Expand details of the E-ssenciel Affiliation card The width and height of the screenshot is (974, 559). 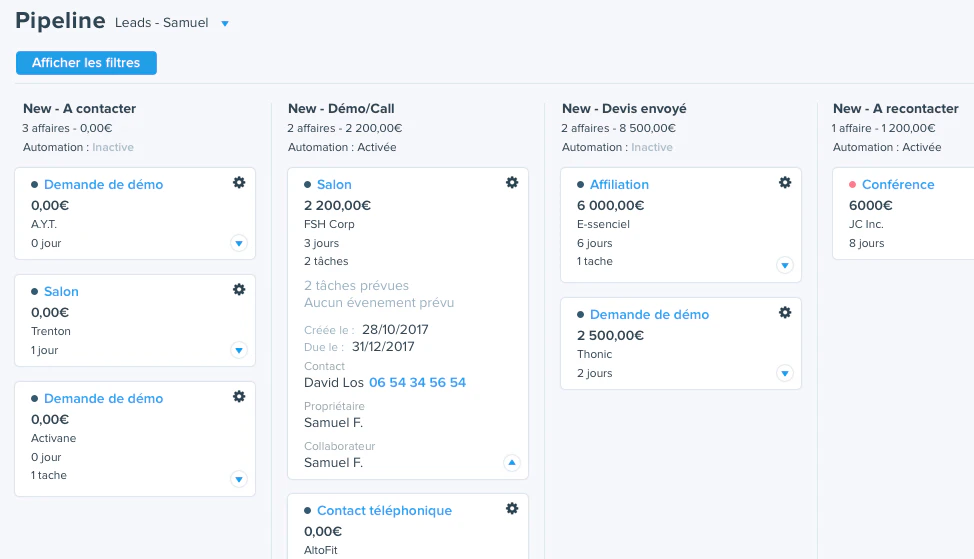[x=785, y=266]
